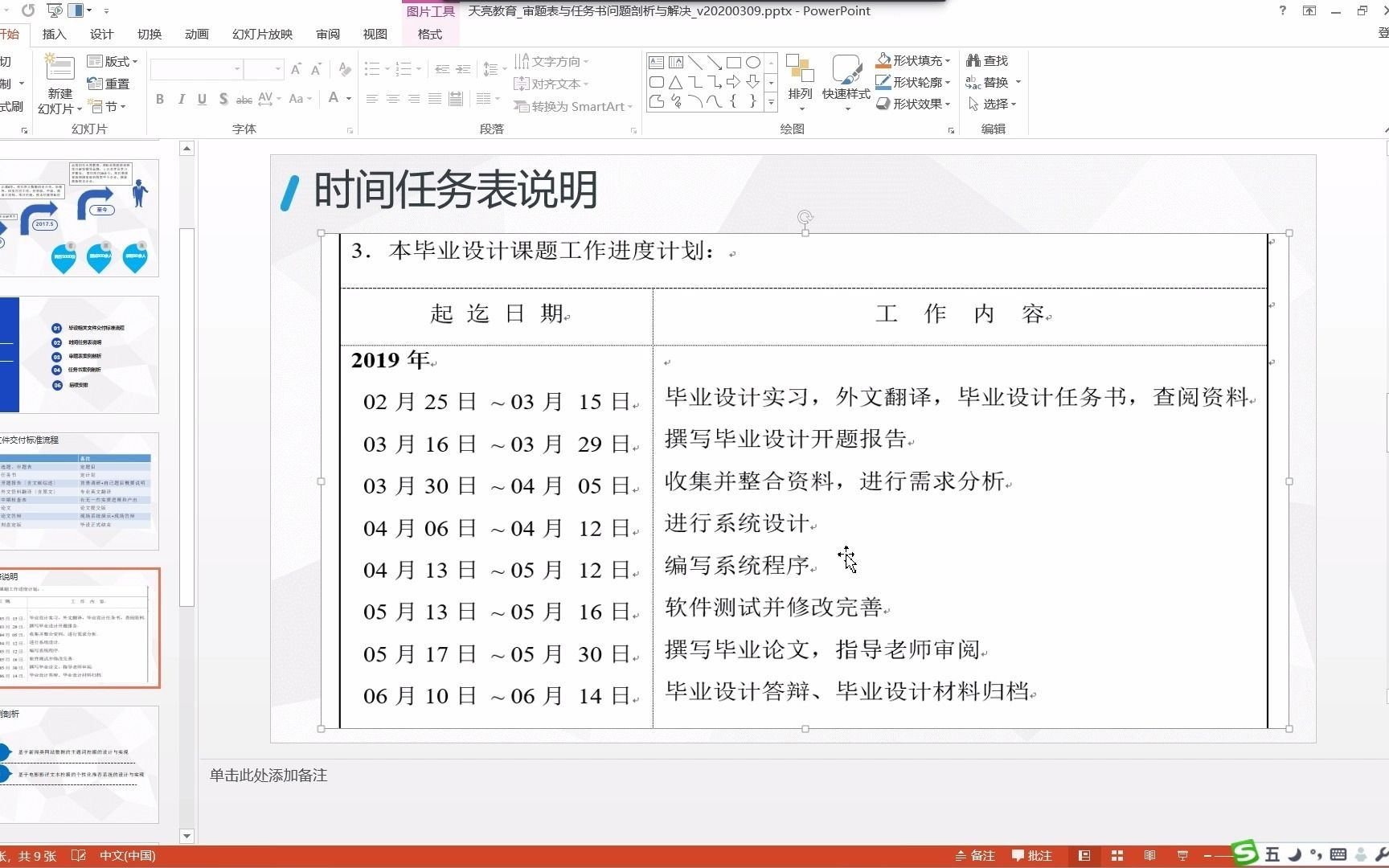
Task: Click the Find icon (查找)
Action: (x=986, y=59)
